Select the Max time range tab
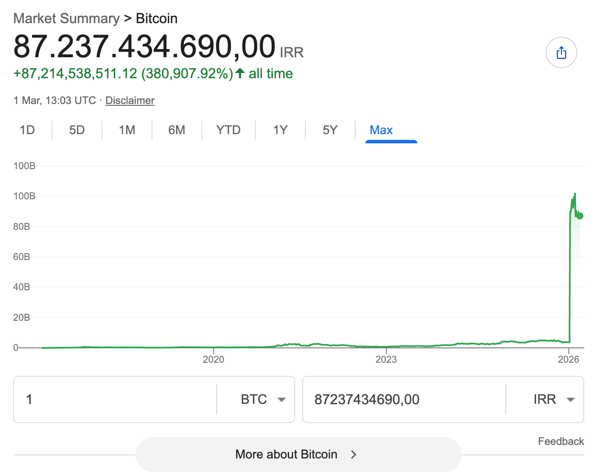600x472 pixels. [381, 130]
